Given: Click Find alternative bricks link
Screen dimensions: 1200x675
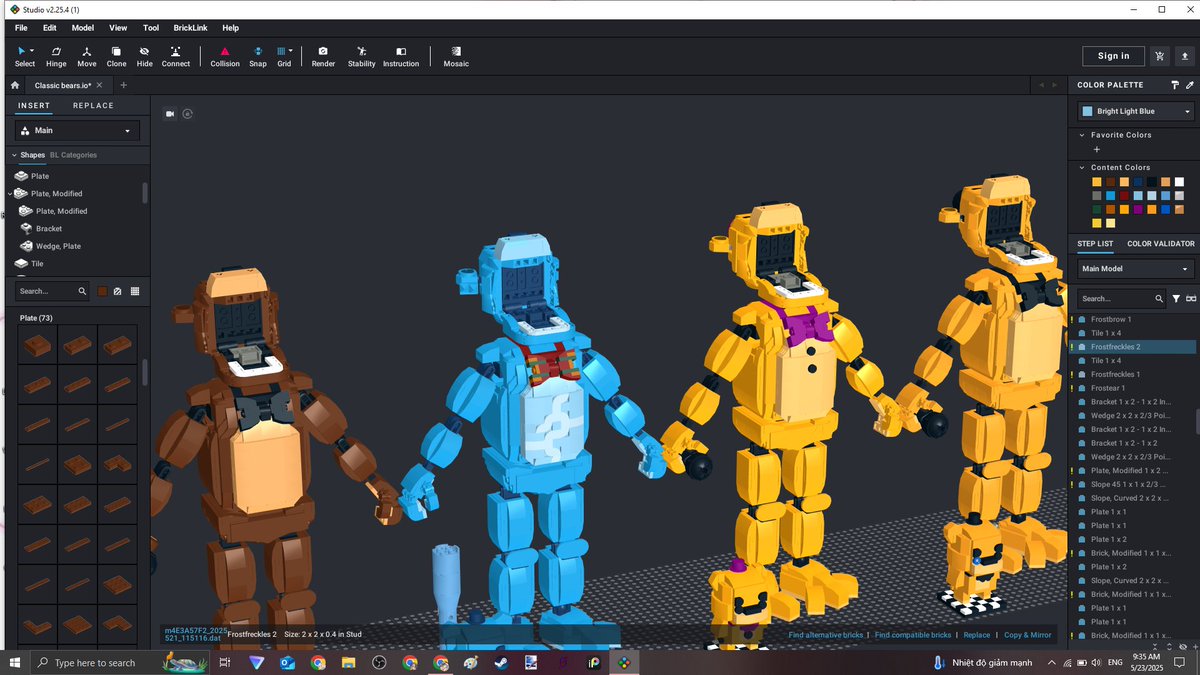Looking at the screenshot, I should point(825,635).
